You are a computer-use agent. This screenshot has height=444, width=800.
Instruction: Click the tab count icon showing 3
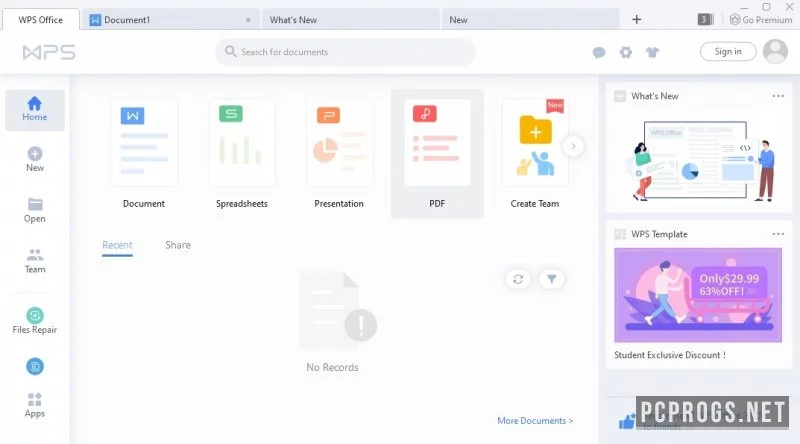click(x=705, y=19)
